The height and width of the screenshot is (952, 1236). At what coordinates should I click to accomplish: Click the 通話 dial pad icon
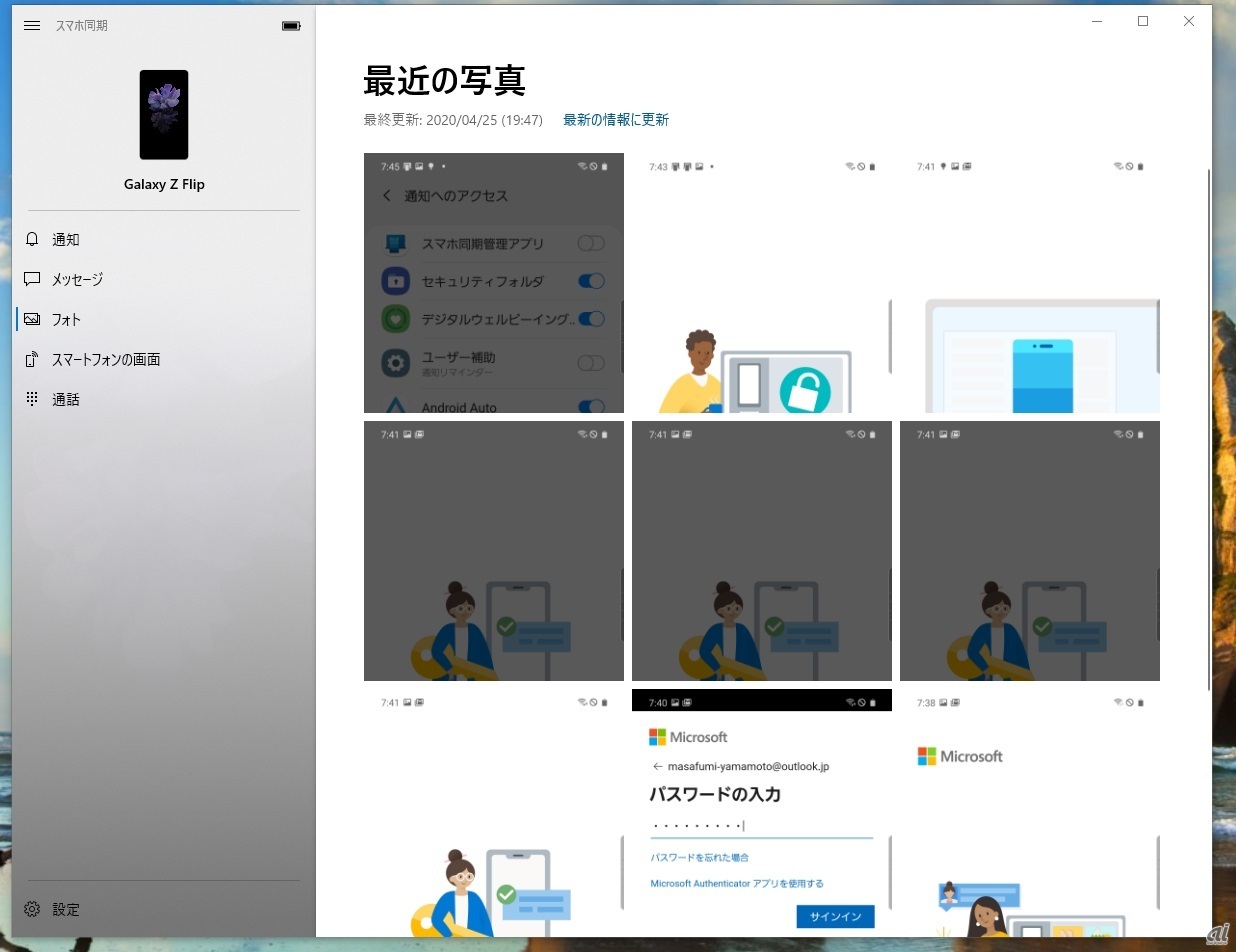pyautogui.click(x=32, y=400)
